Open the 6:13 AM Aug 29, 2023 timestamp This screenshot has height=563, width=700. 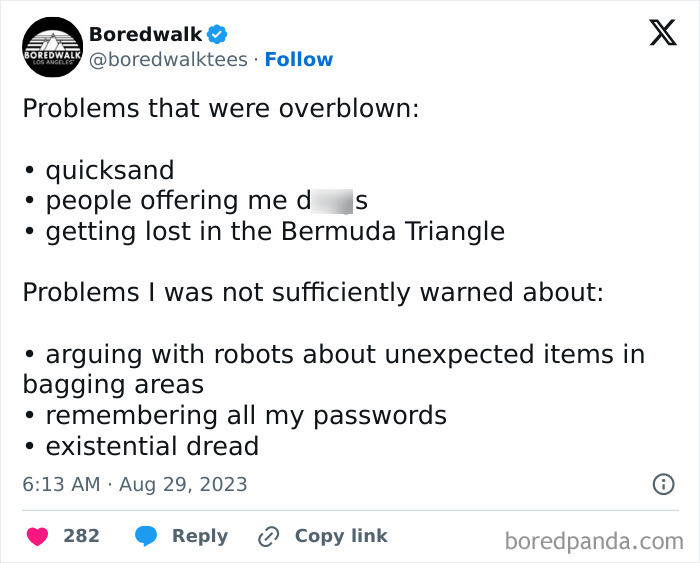pyautogui.click(x=134, y=484)
